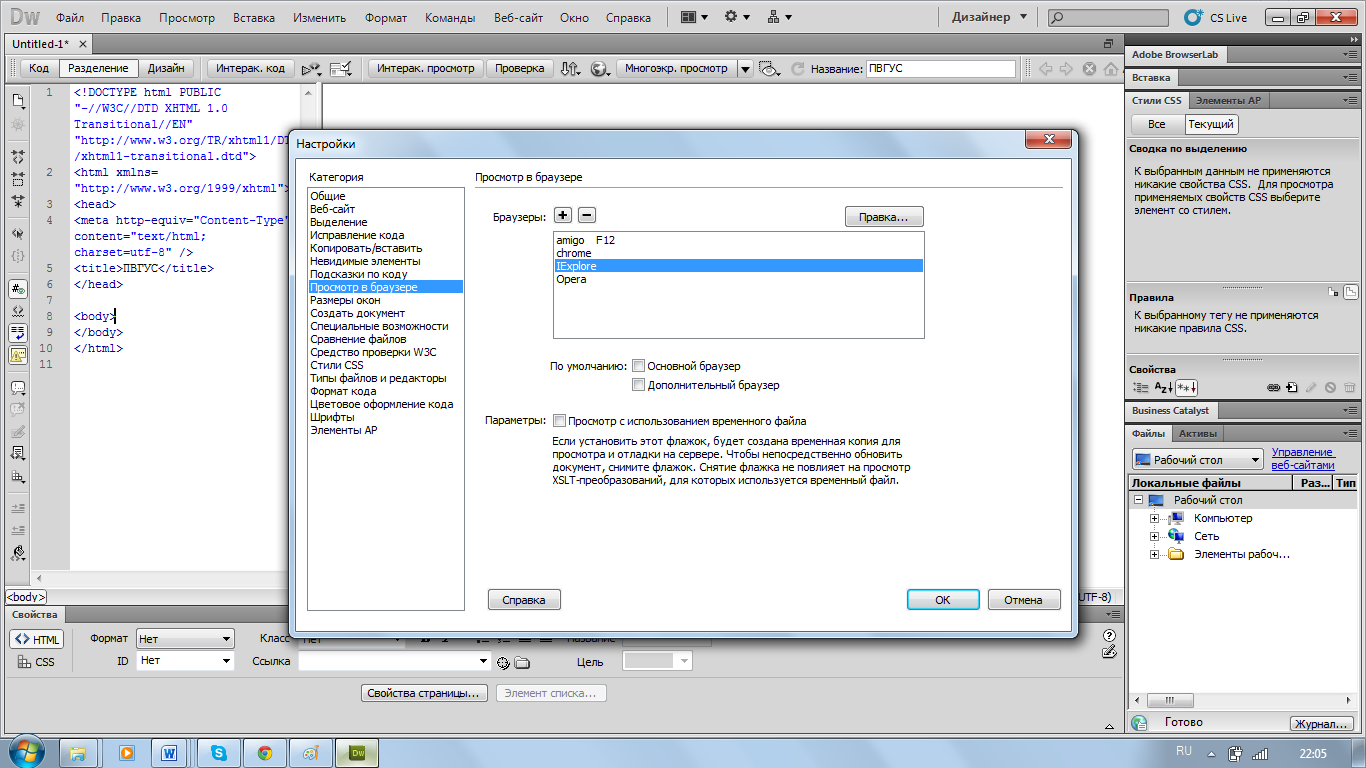Click the Outdent Code icon in the coding toolbar
This screenshot has height=768, width=1366.
[18, 529]
